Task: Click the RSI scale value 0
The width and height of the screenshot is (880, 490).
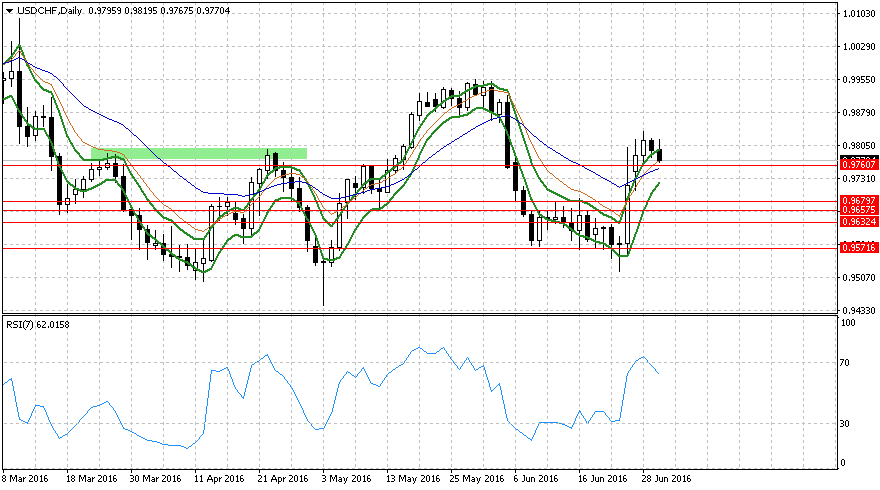Action: (x=842, y=463)
